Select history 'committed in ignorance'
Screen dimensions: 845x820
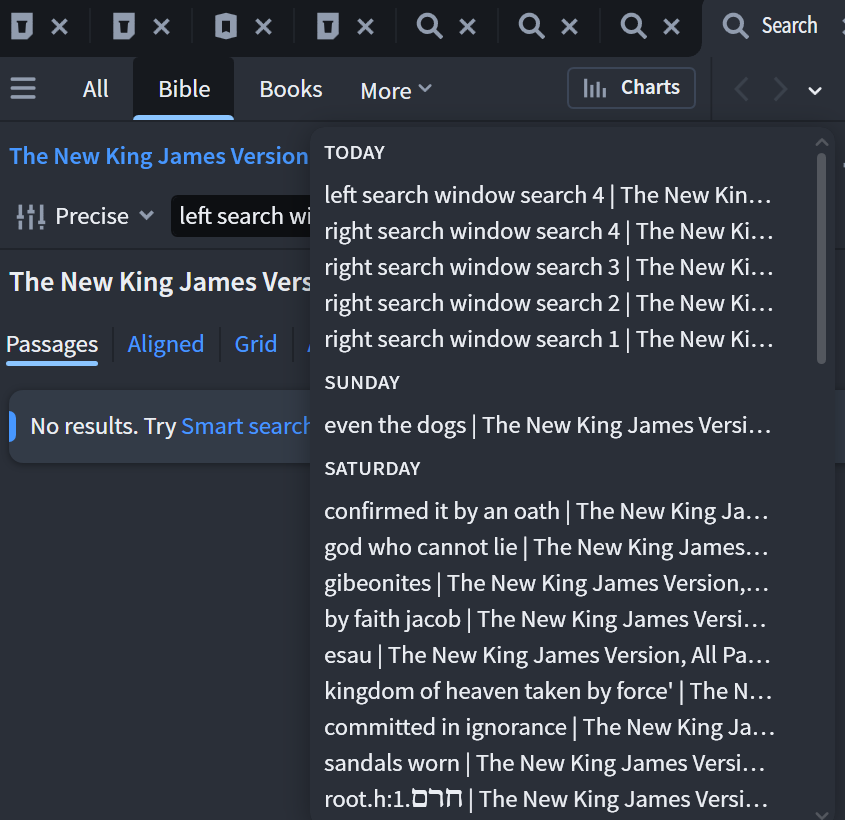click(548, 727)
